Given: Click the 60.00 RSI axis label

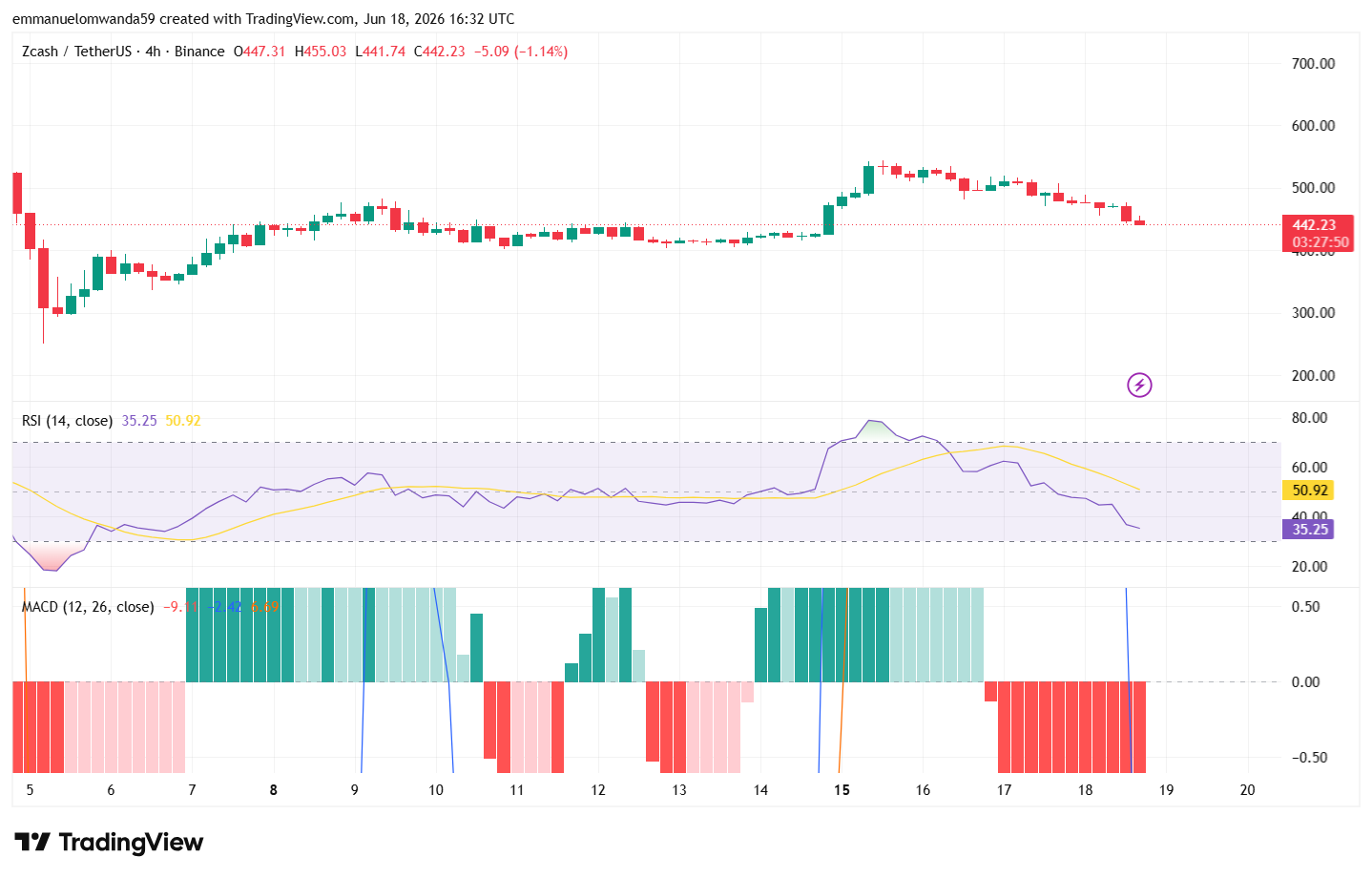Looking at the screenshot, I should point(1309,468).
